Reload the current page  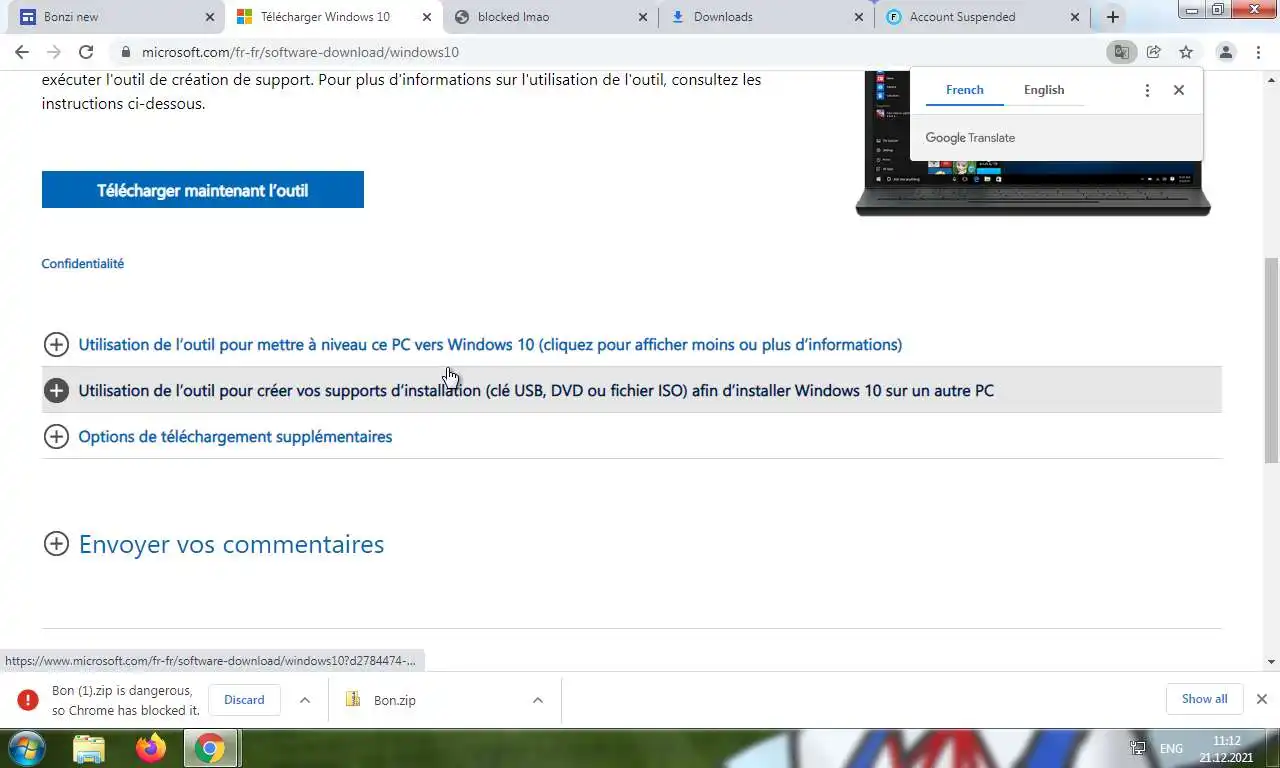86,52
